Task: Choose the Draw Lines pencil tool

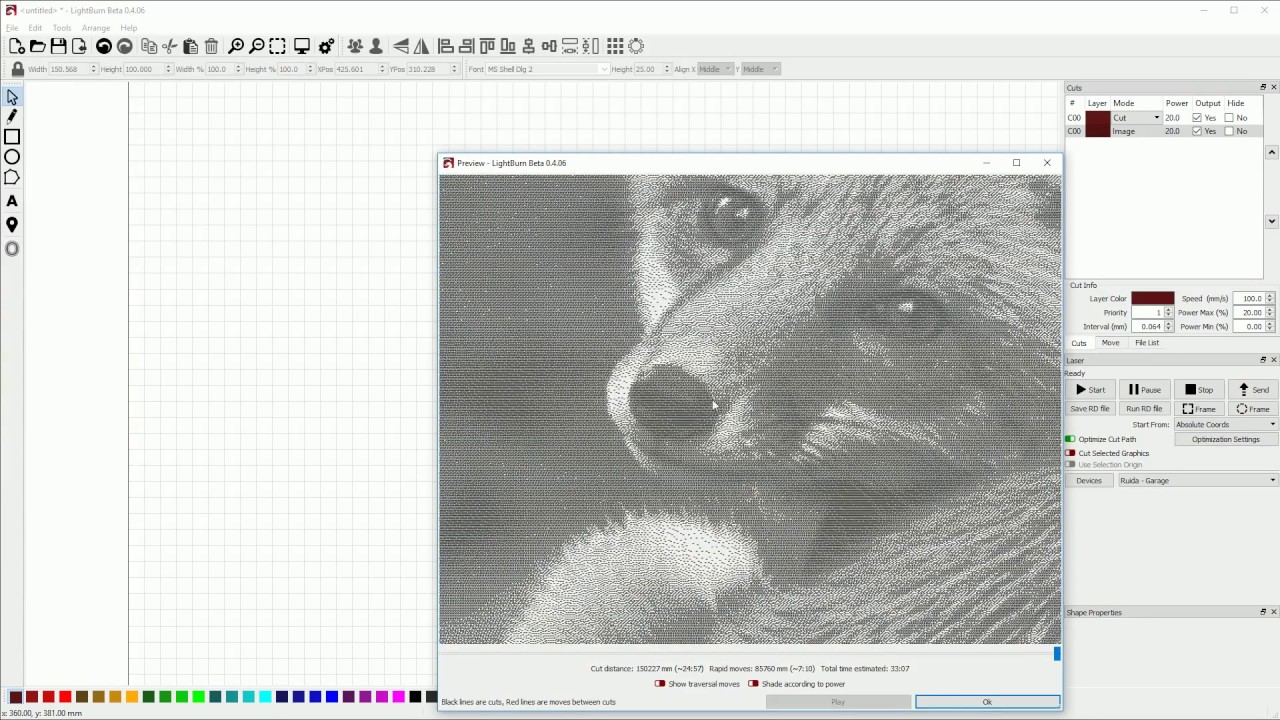Action: point(12,117)
